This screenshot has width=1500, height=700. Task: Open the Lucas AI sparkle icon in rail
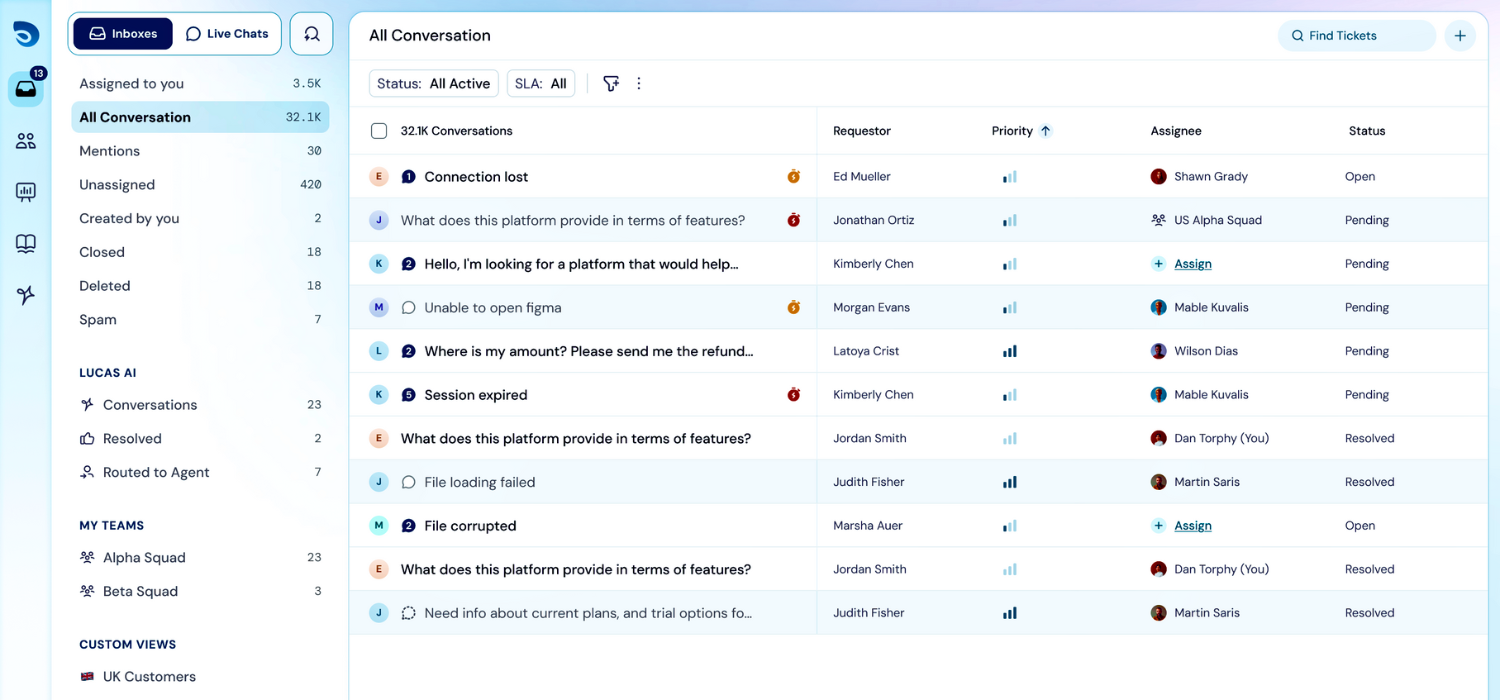[26, 295]
